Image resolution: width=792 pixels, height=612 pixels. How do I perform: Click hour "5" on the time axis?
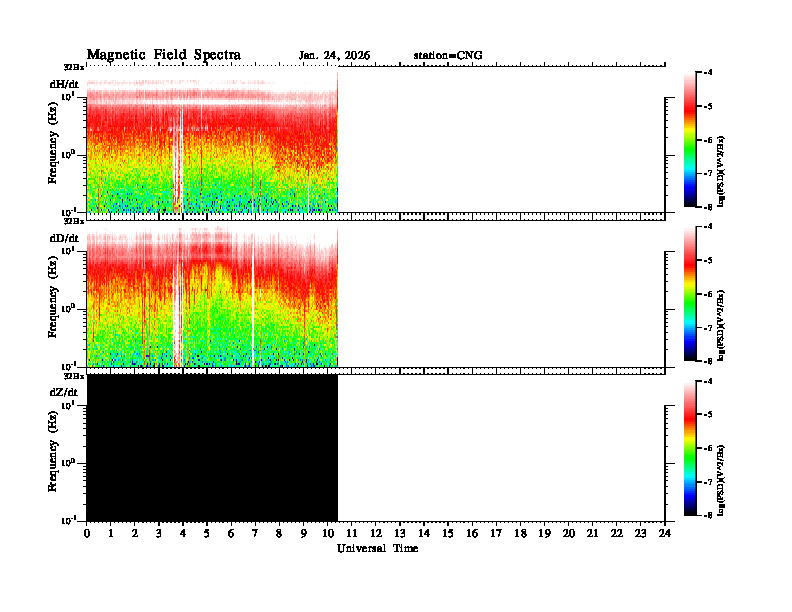click(x=207, y=534)
